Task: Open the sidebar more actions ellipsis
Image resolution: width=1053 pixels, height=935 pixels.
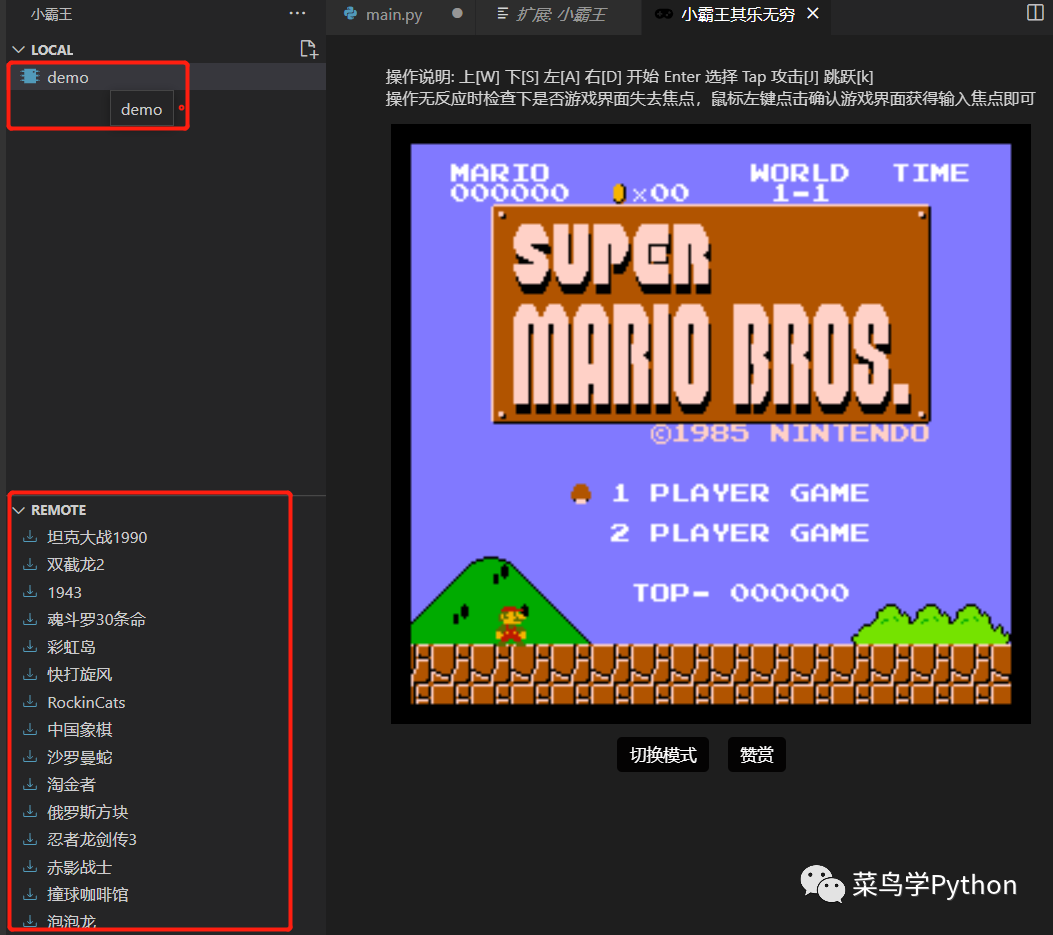Action: 297,13
